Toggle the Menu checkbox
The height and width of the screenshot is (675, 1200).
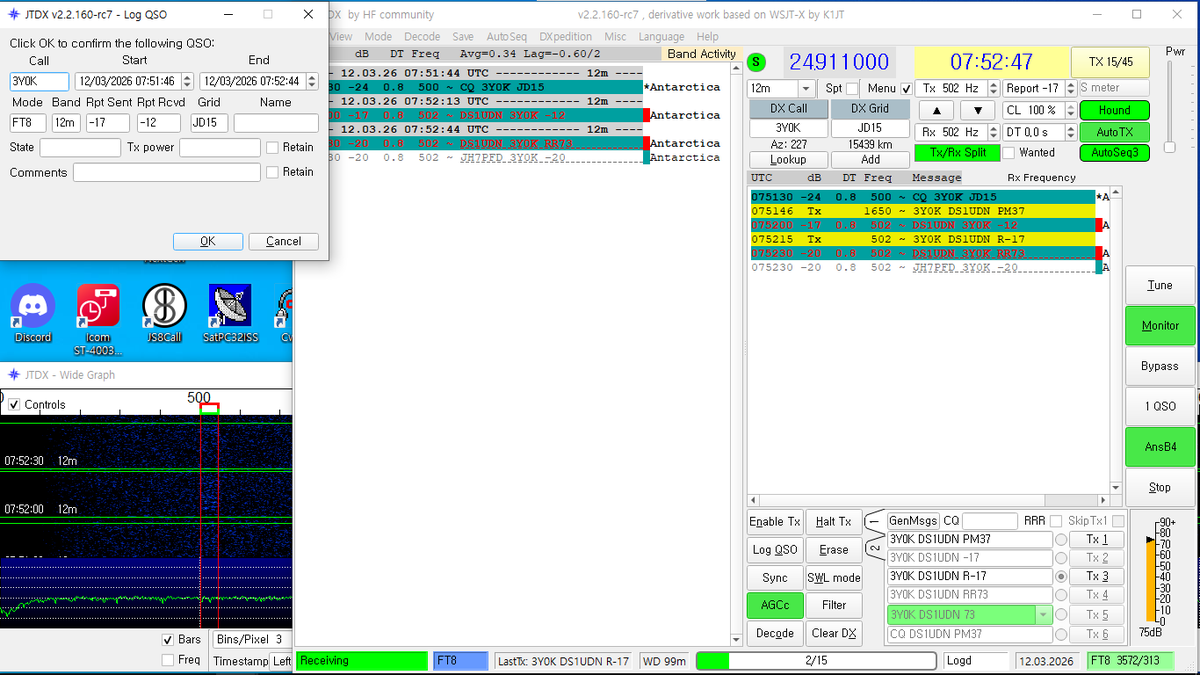pos(906,88)
